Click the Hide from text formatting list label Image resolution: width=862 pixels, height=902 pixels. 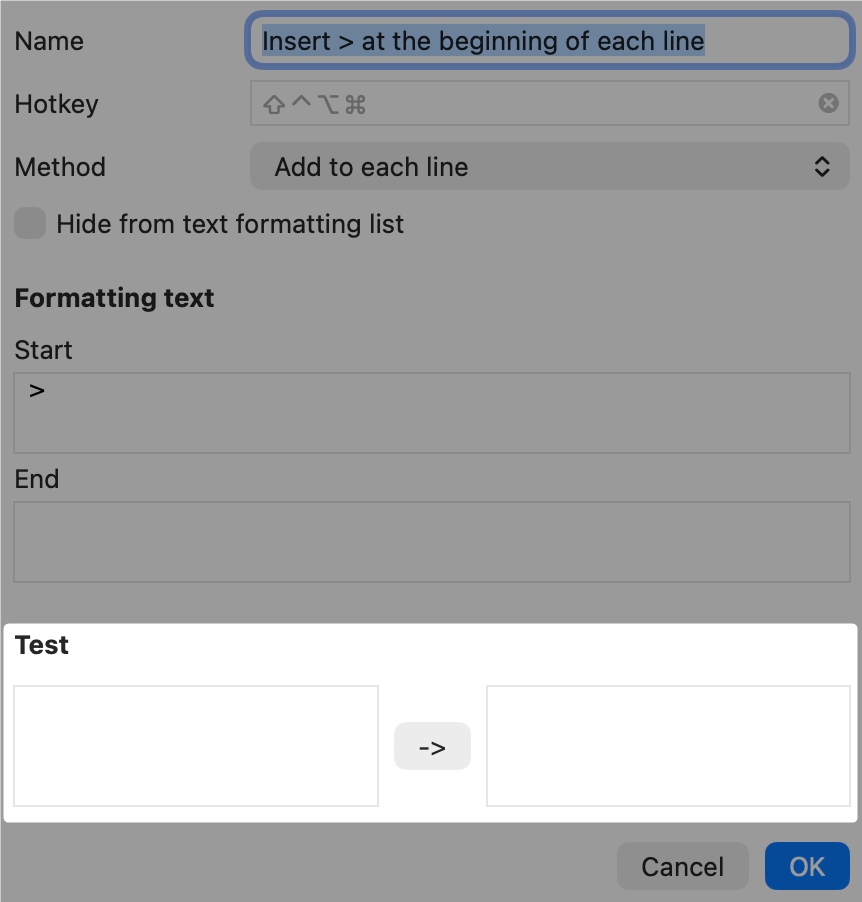pyautogui.click(x=230, y=224)
